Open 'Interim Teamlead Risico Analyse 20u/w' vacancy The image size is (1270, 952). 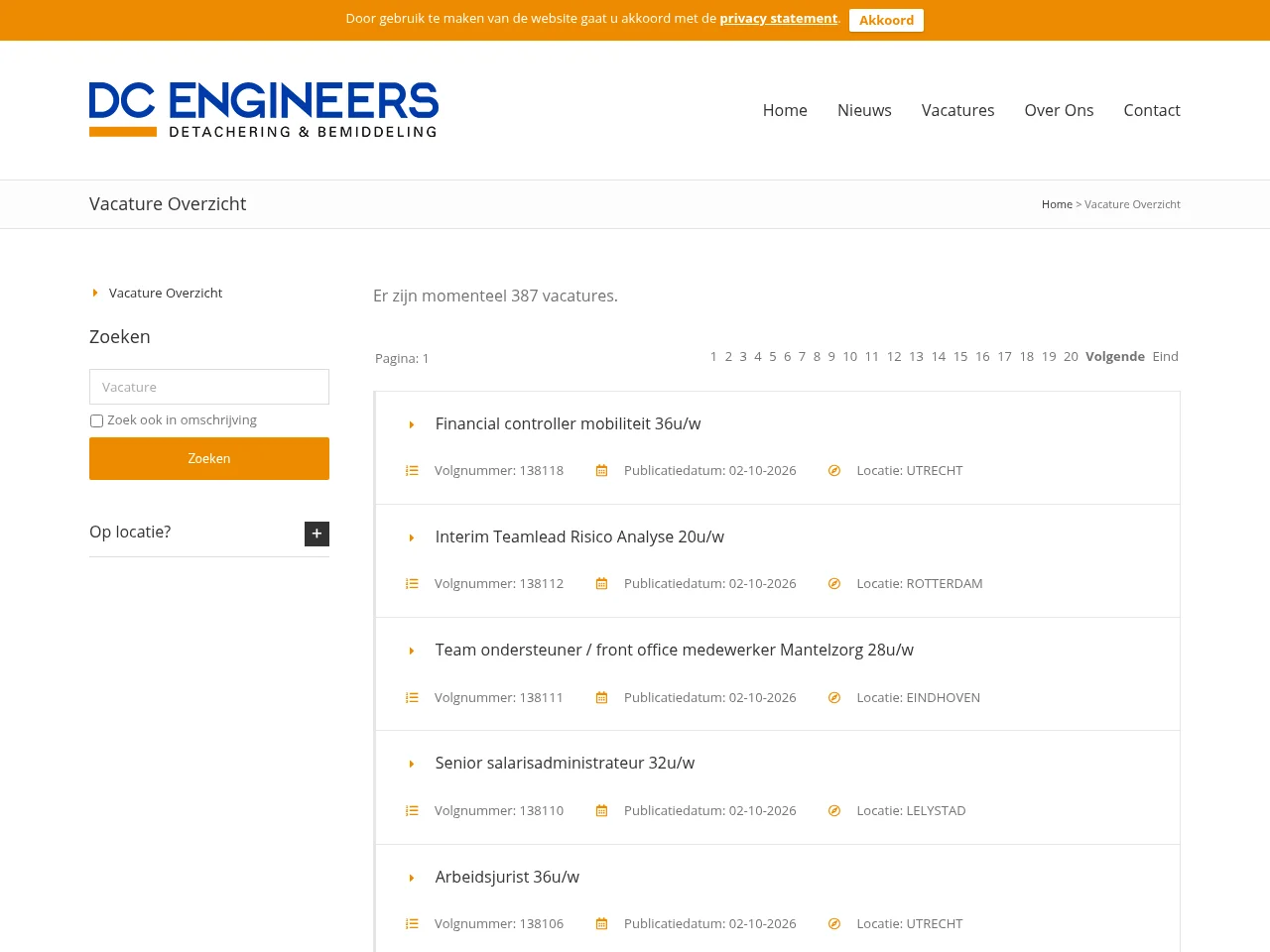[579, 536]
